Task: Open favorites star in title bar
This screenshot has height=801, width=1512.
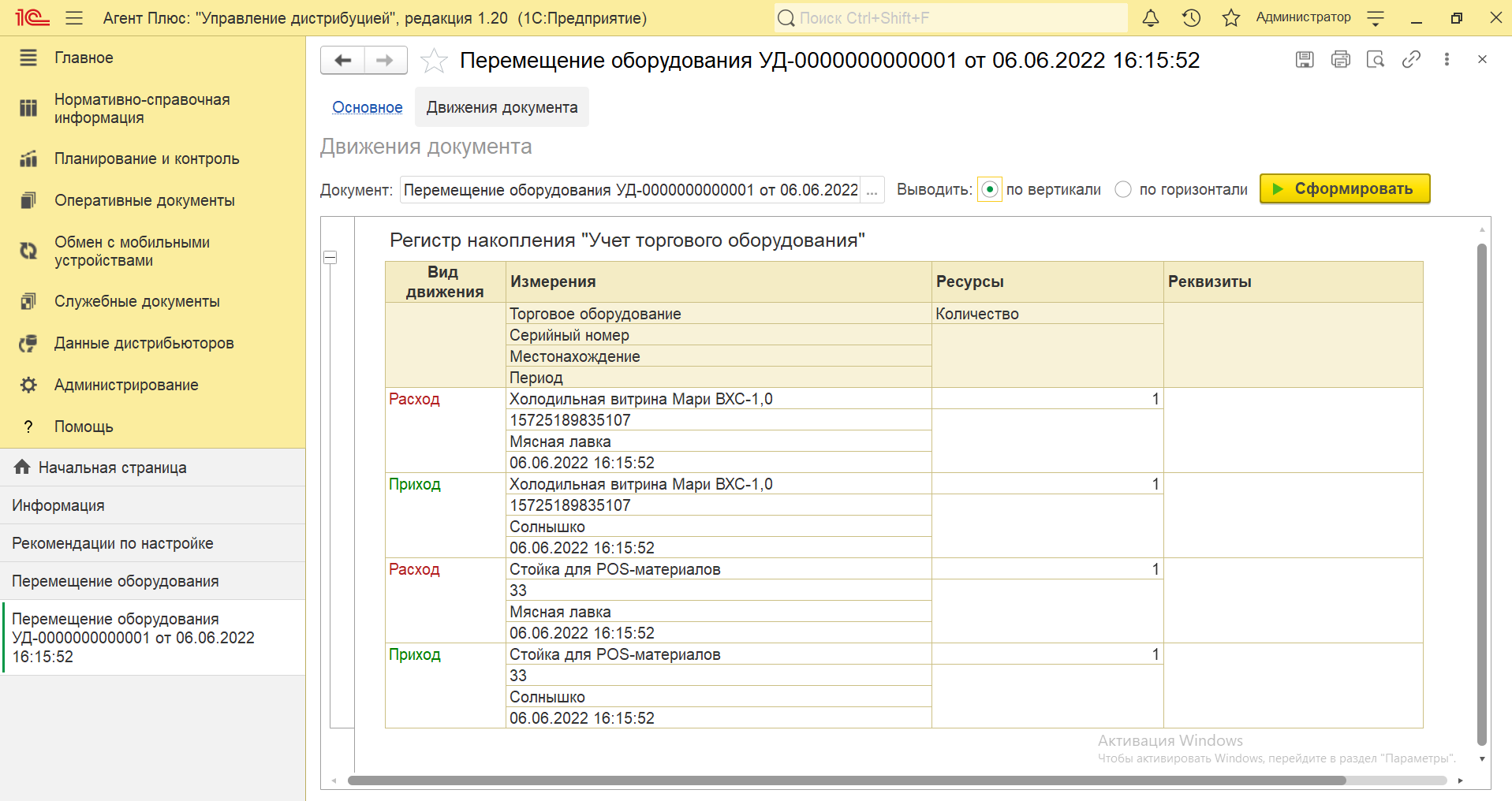Action: [x=1230, y=18]
